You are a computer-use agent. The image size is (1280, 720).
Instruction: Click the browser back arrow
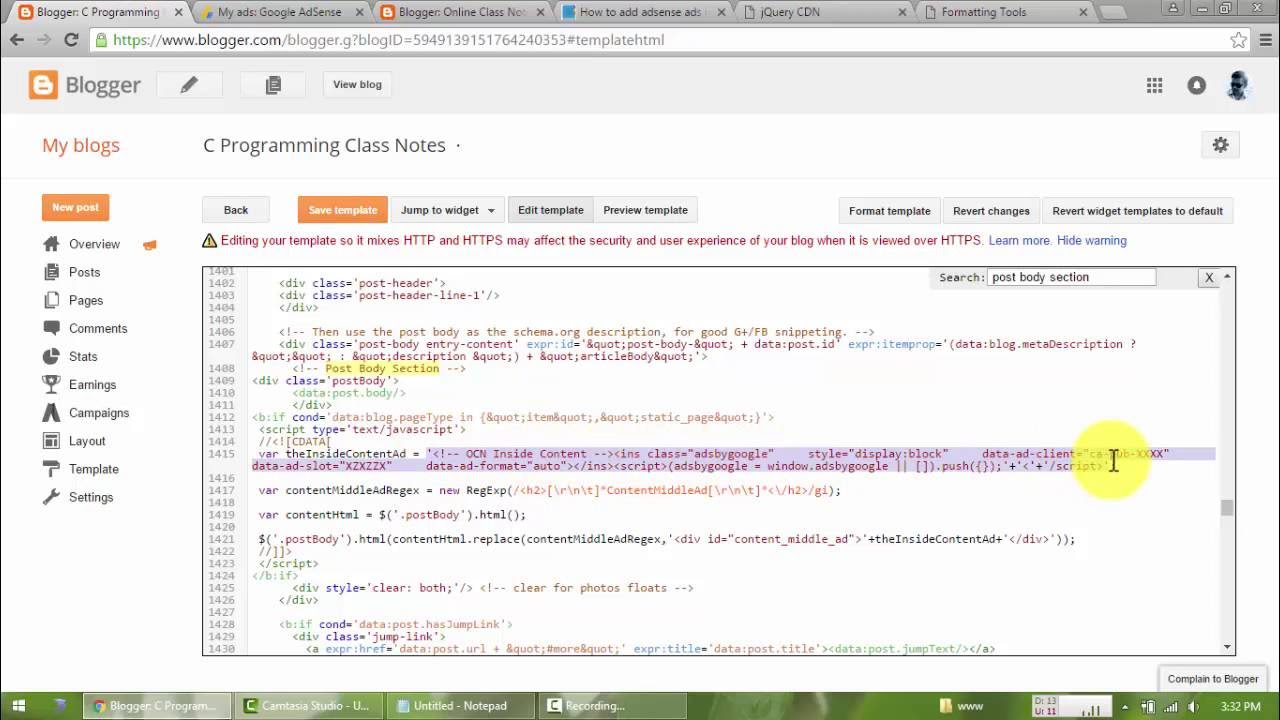click(17, 40)
